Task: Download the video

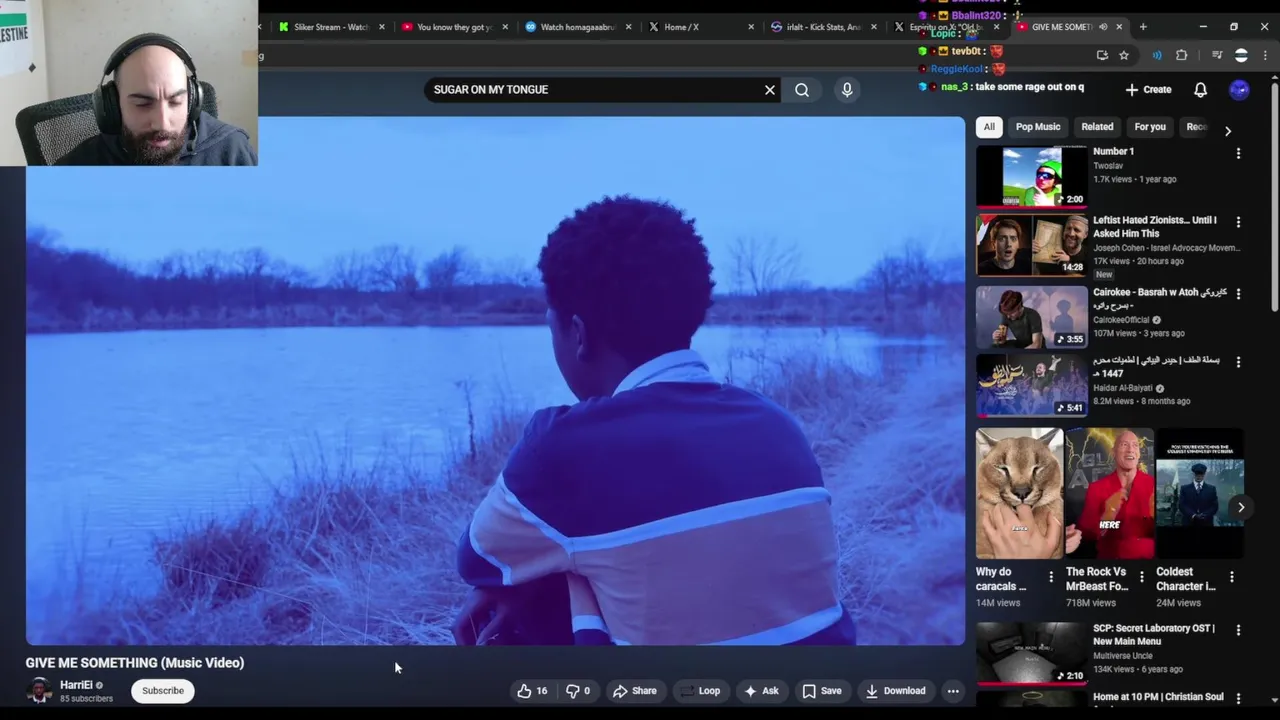Action: tap(896, 691)
